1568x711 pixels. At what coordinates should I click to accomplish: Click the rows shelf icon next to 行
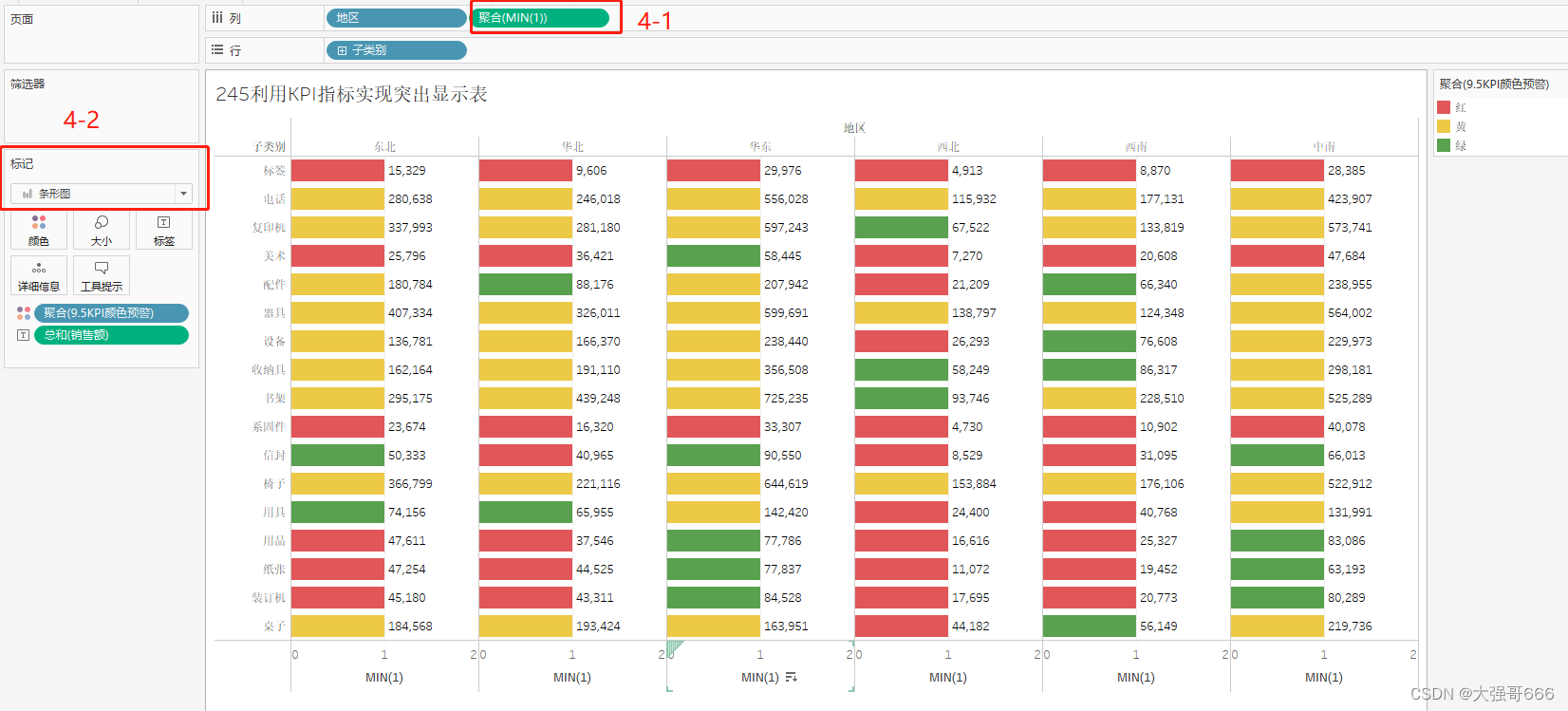(217, 49)
